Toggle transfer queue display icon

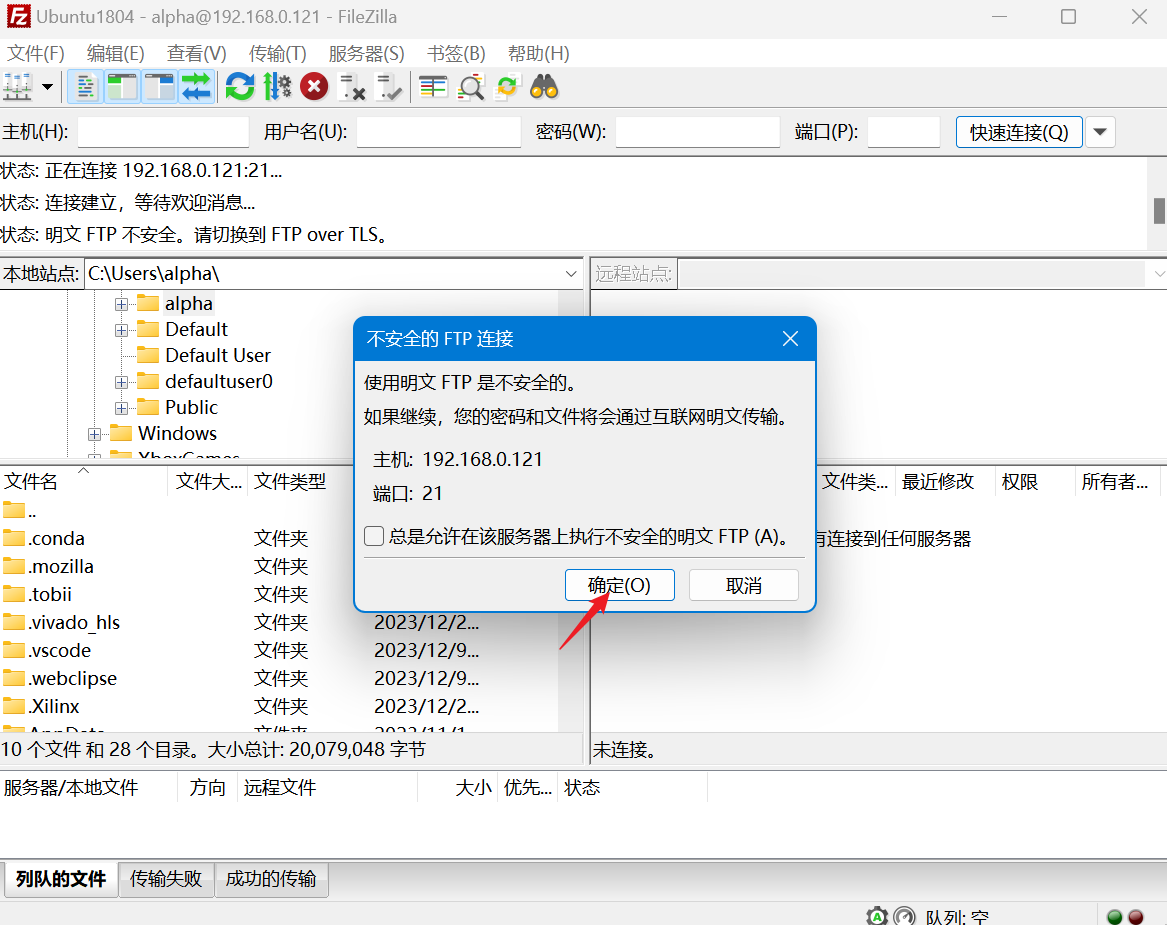(196, 87)
